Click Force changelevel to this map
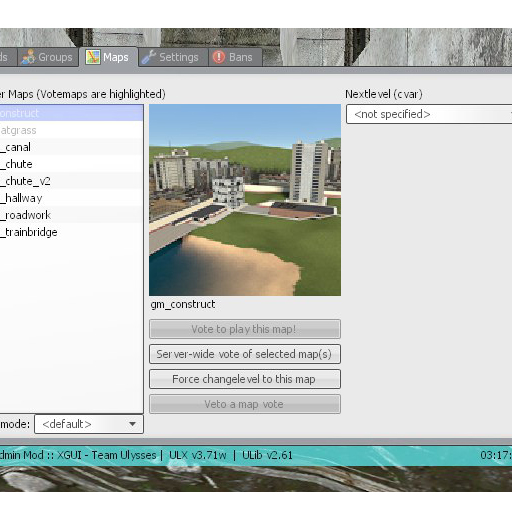512x512 pixels. 245,379
